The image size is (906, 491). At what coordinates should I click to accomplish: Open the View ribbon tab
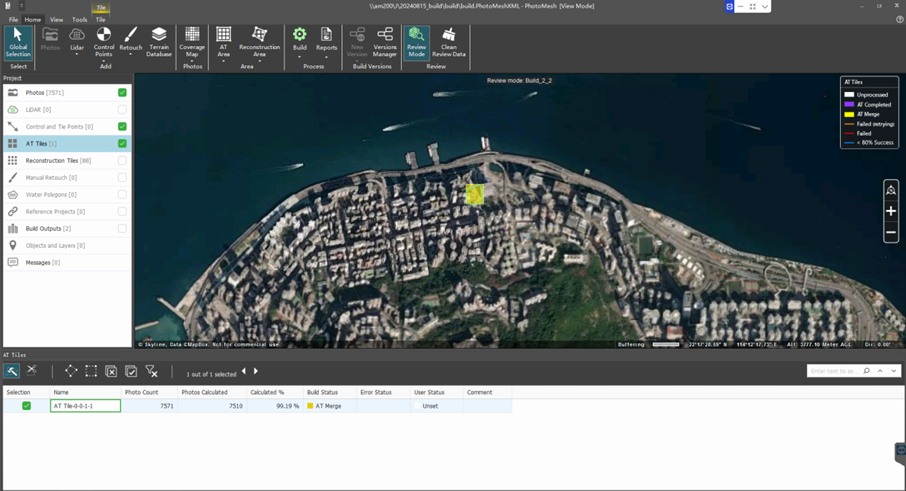56,19
